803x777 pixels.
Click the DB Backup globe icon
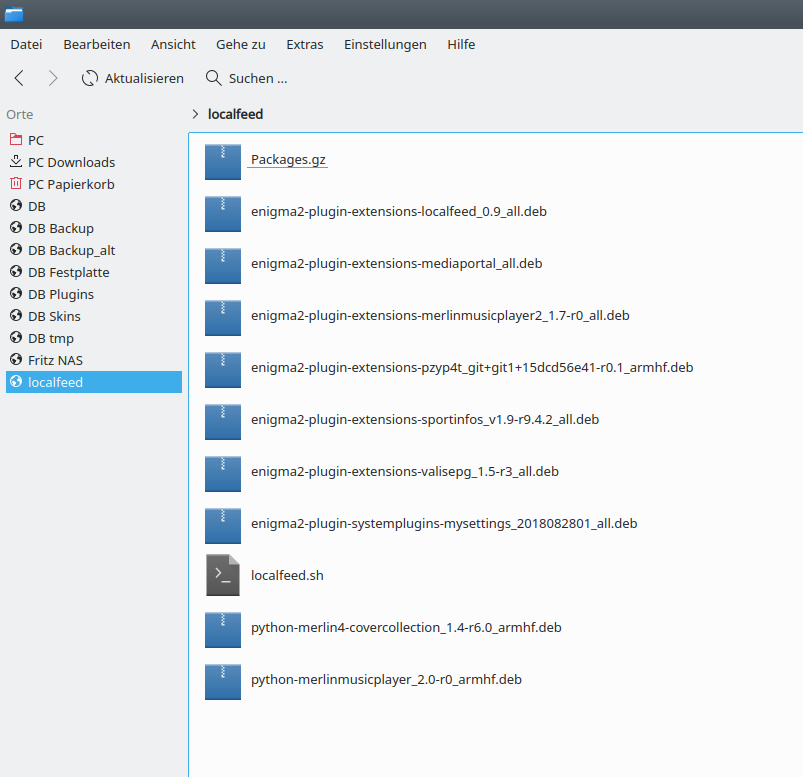coord(16,227)
